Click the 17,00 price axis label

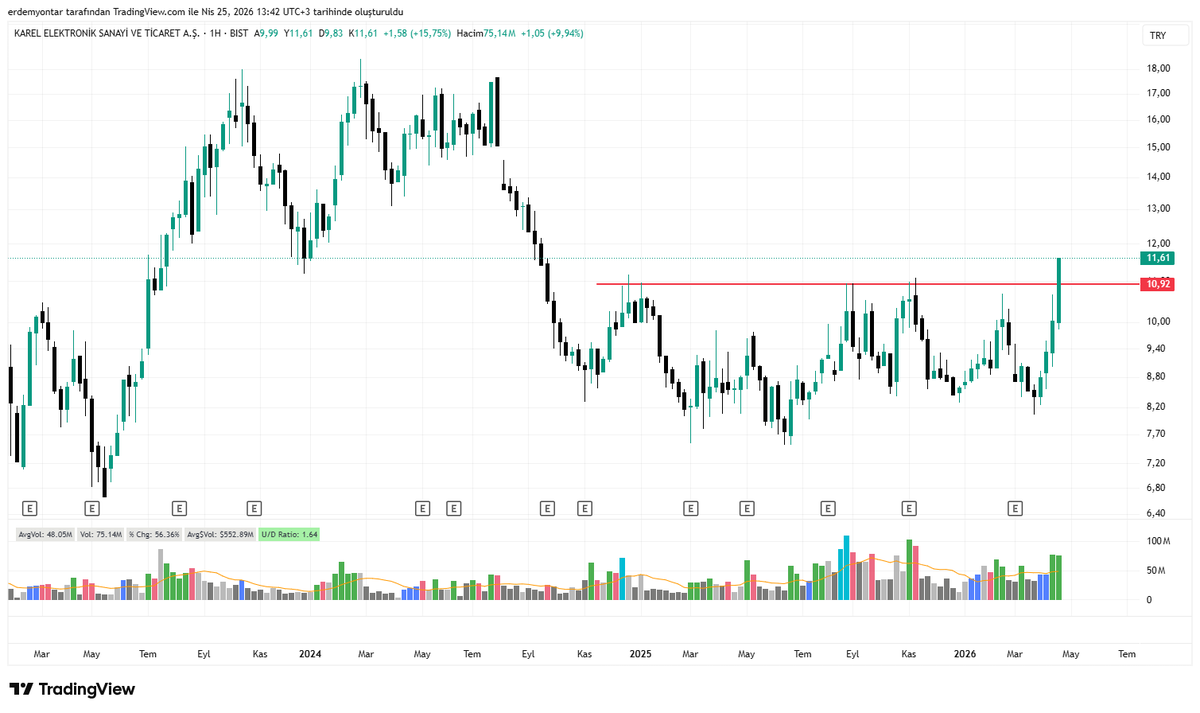point(1159,93)
